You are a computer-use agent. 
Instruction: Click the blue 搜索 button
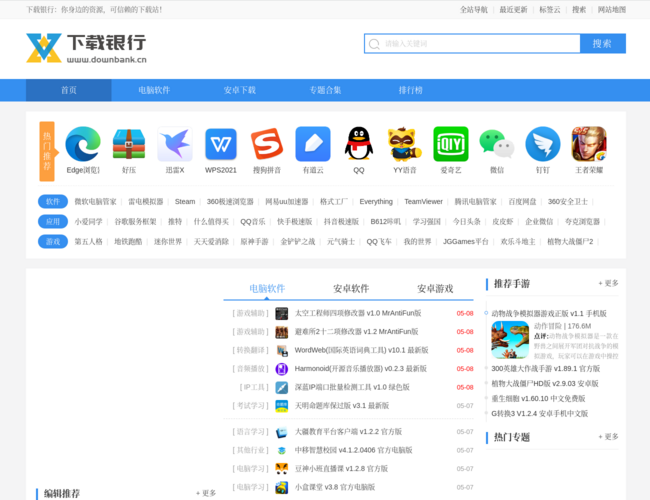602,44
